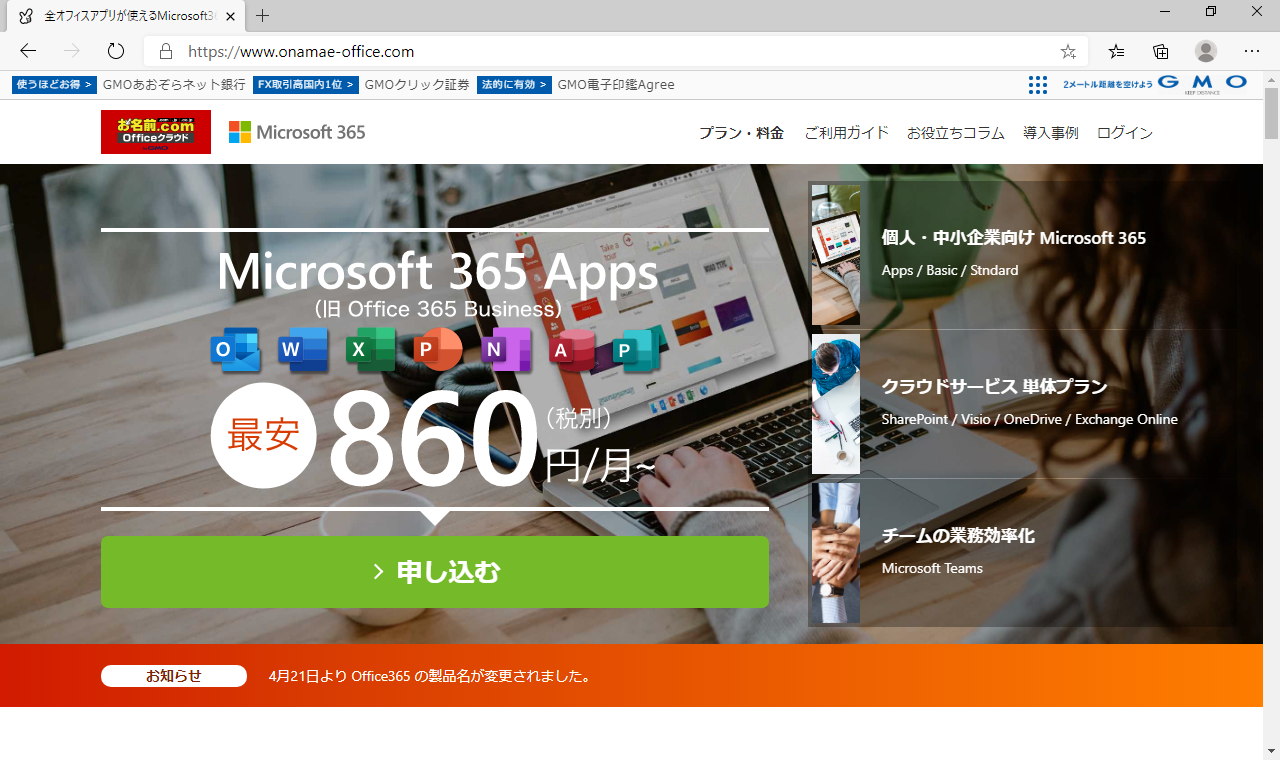The height and width of the screenshot is (760, 1280).
Task: Open お役立ちコラム menu item
Action: pyautogui.click(x=955, y=133)
